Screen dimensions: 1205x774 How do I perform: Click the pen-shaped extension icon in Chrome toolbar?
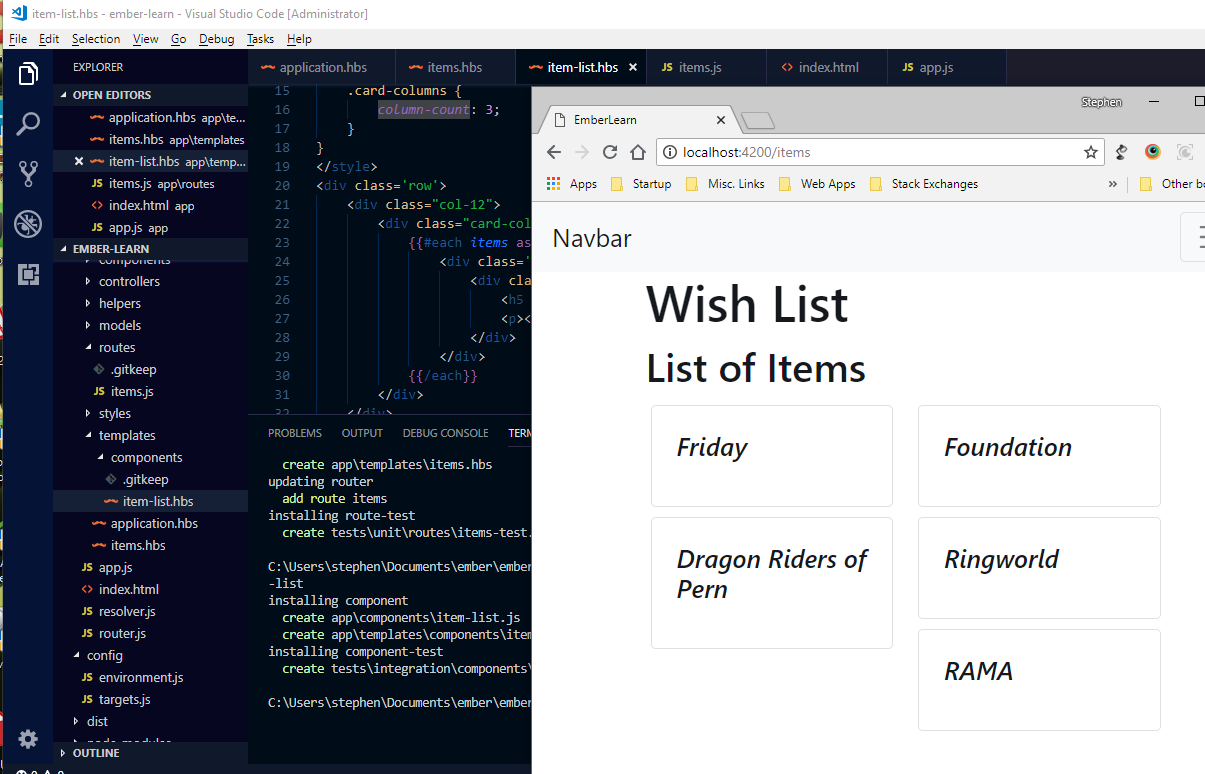[x=1121, y=152]
